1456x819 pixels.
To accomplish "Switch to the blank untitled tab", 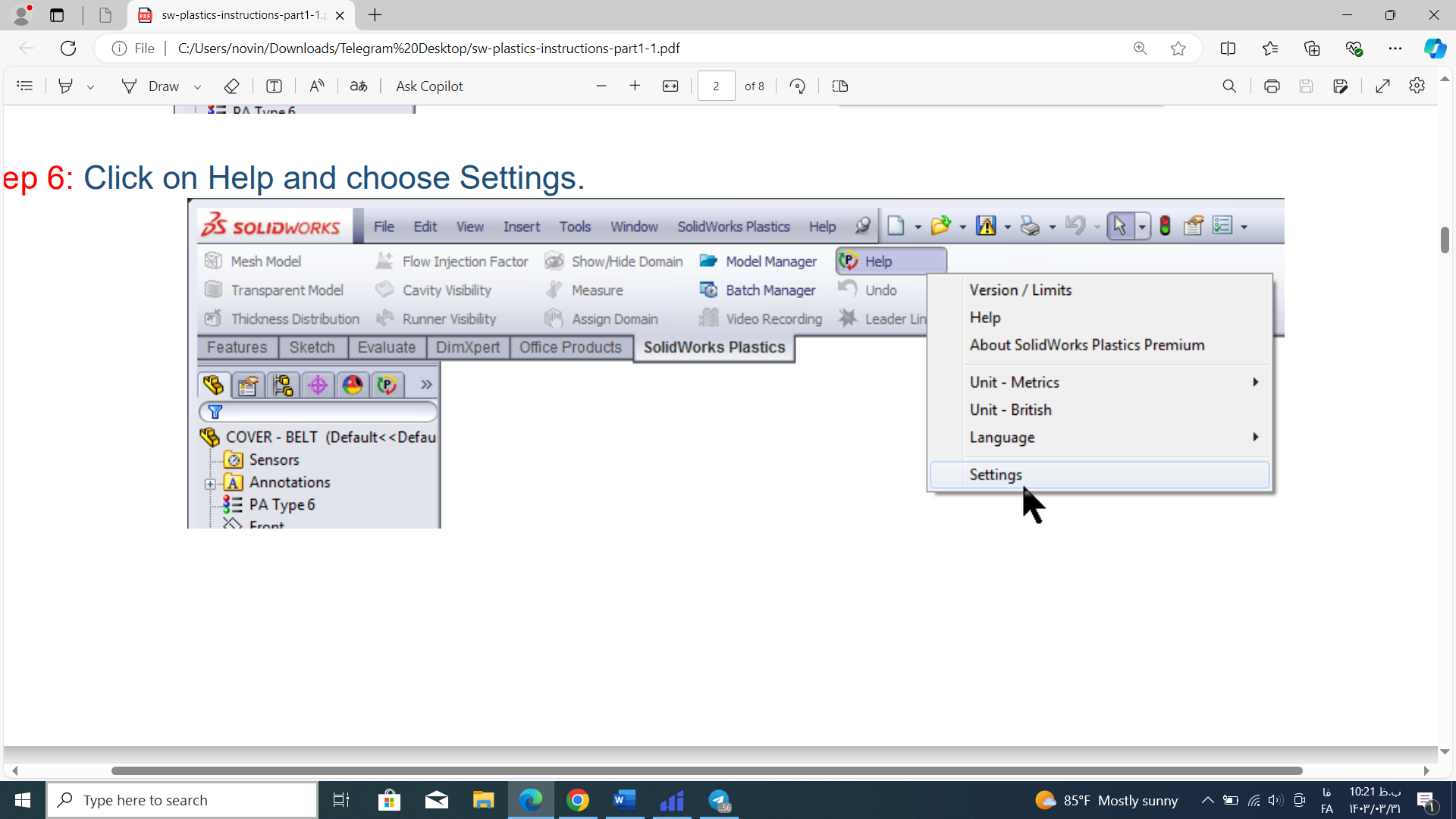I will click(x=105, y=15).
